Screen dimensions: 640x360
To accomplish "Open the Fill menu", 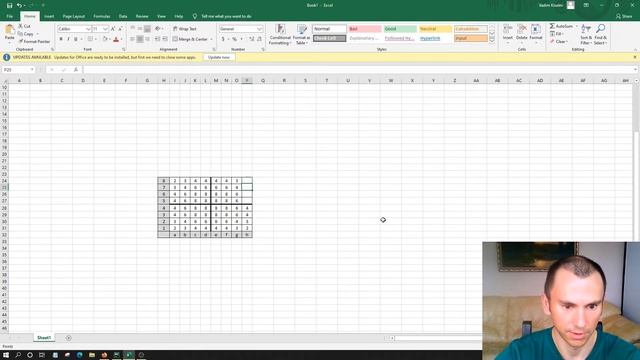I will (x=557, y=34).
